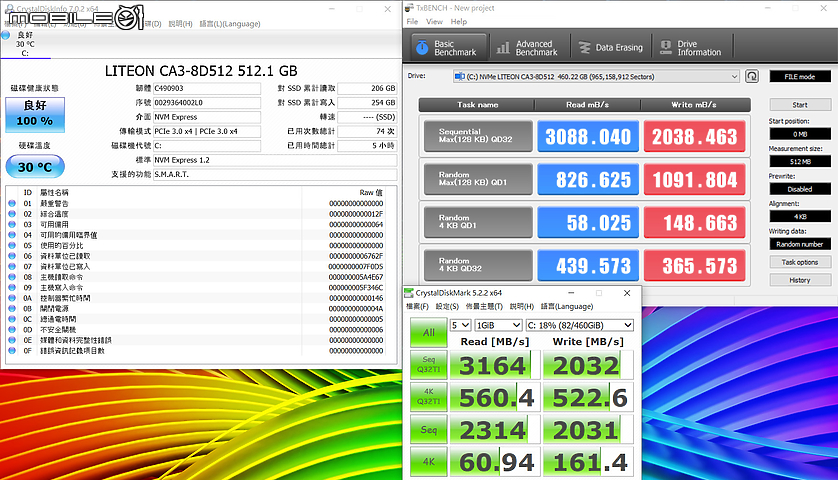Run the plain 4K test in CrystalDiskMark
838x480 pixels.
click(429, 461)
